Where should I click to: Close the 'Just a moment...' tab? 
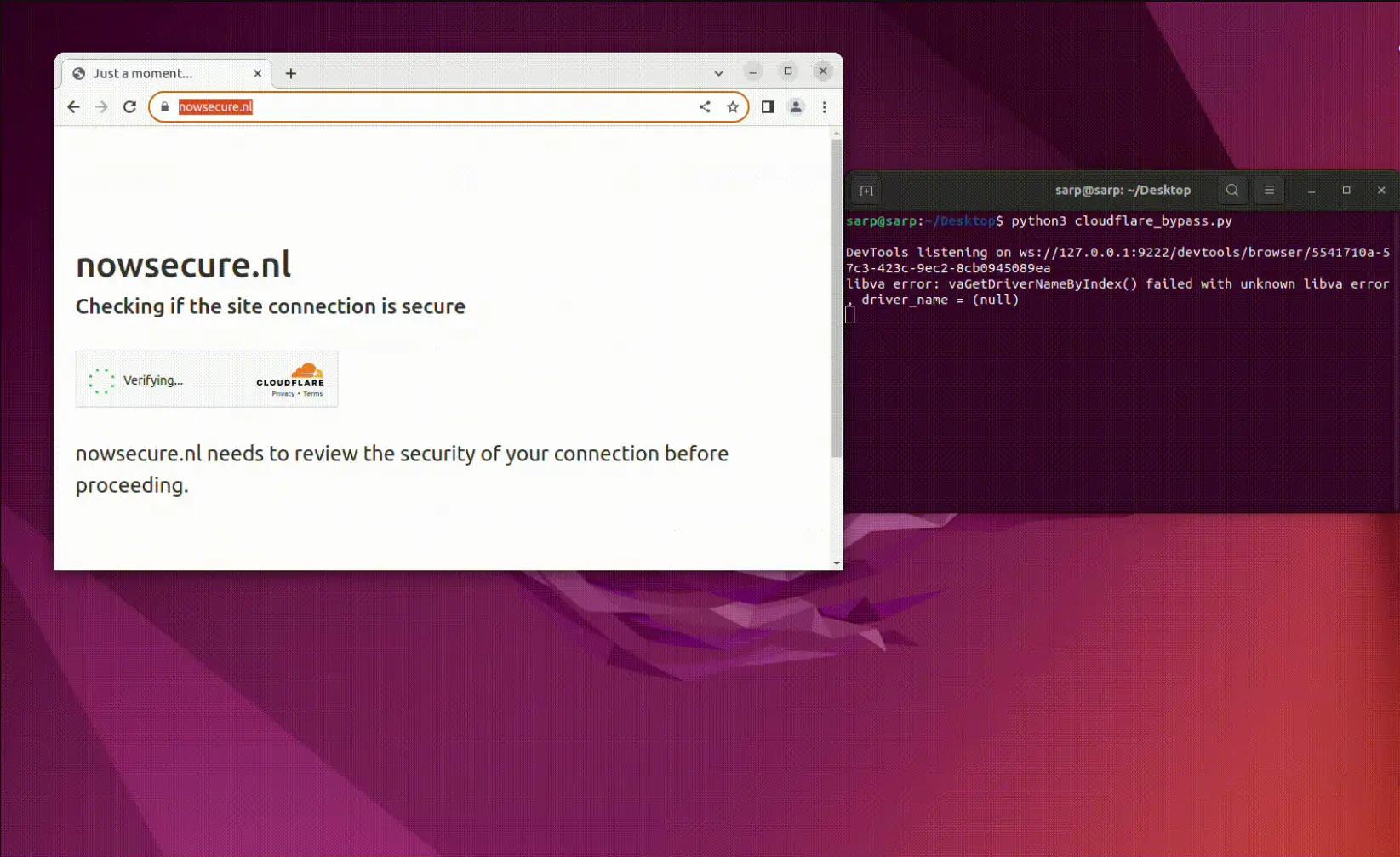[257, 74]
